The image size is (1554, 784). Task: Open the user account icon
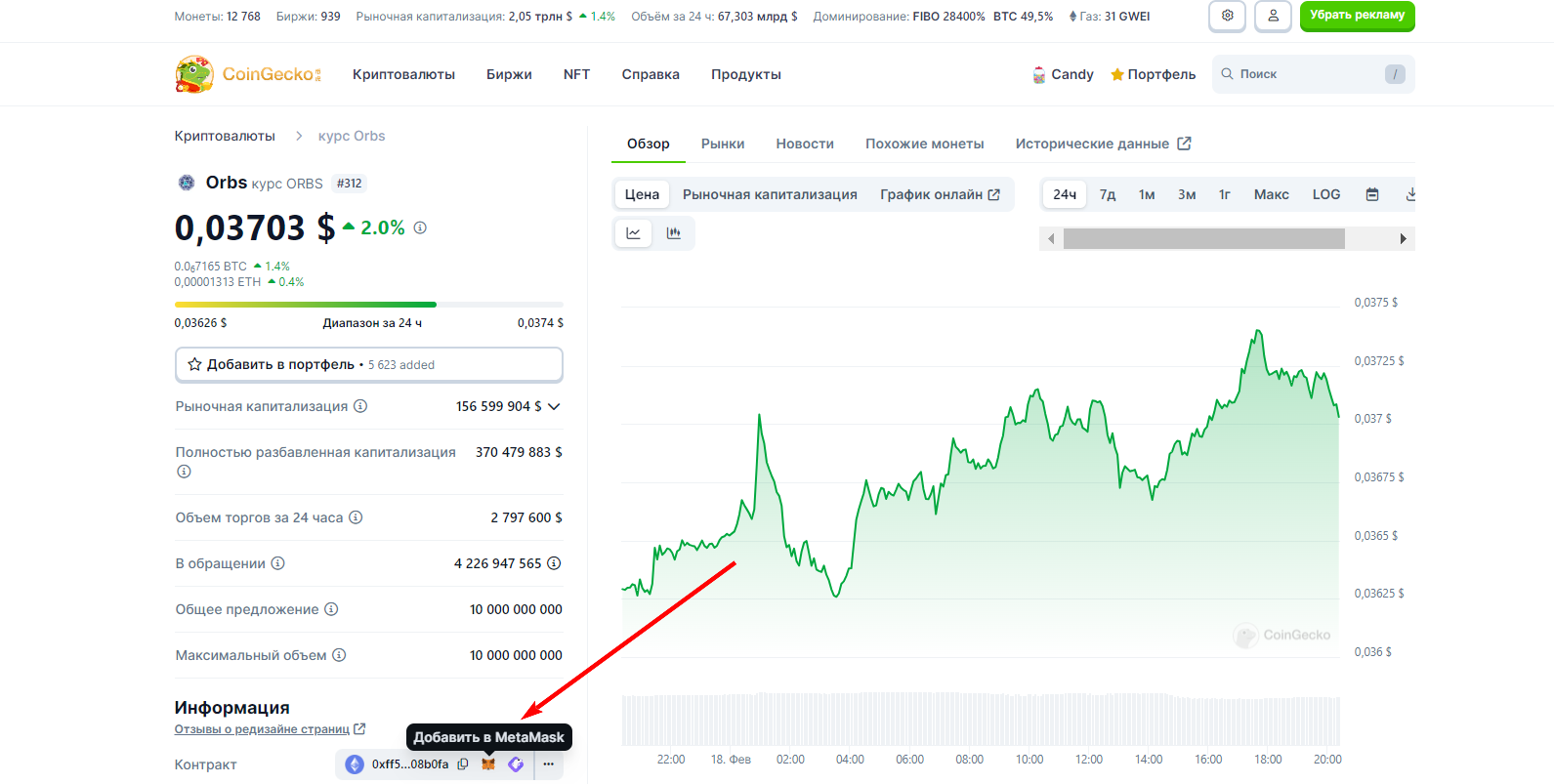[1273, 16]
